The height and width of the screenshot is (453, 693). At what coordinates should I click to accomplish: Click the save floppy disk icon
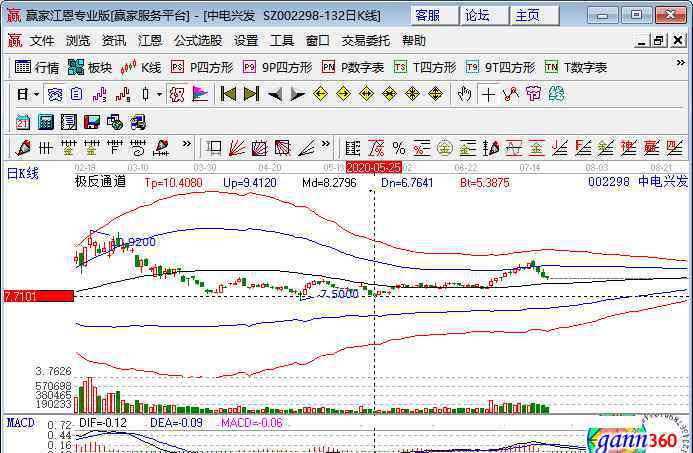pyautogui.click(x=91, y=122)
